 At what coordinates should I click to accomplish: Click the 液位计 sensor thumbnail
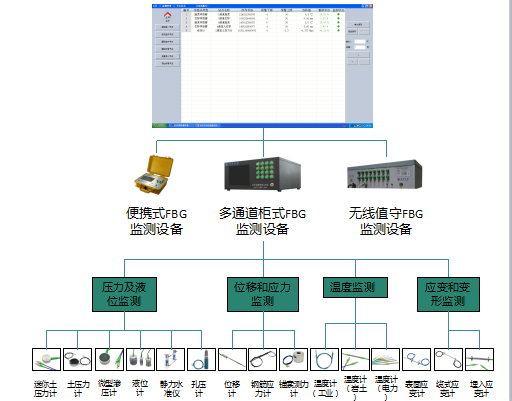click(140, 360)
